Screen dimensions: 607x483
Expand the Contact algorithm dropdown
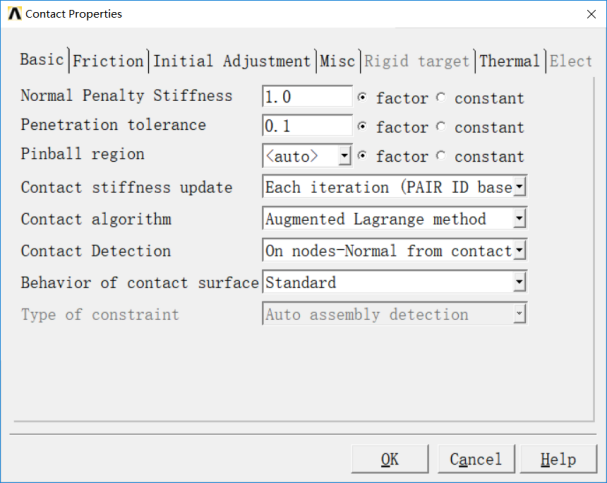point(519,219)
